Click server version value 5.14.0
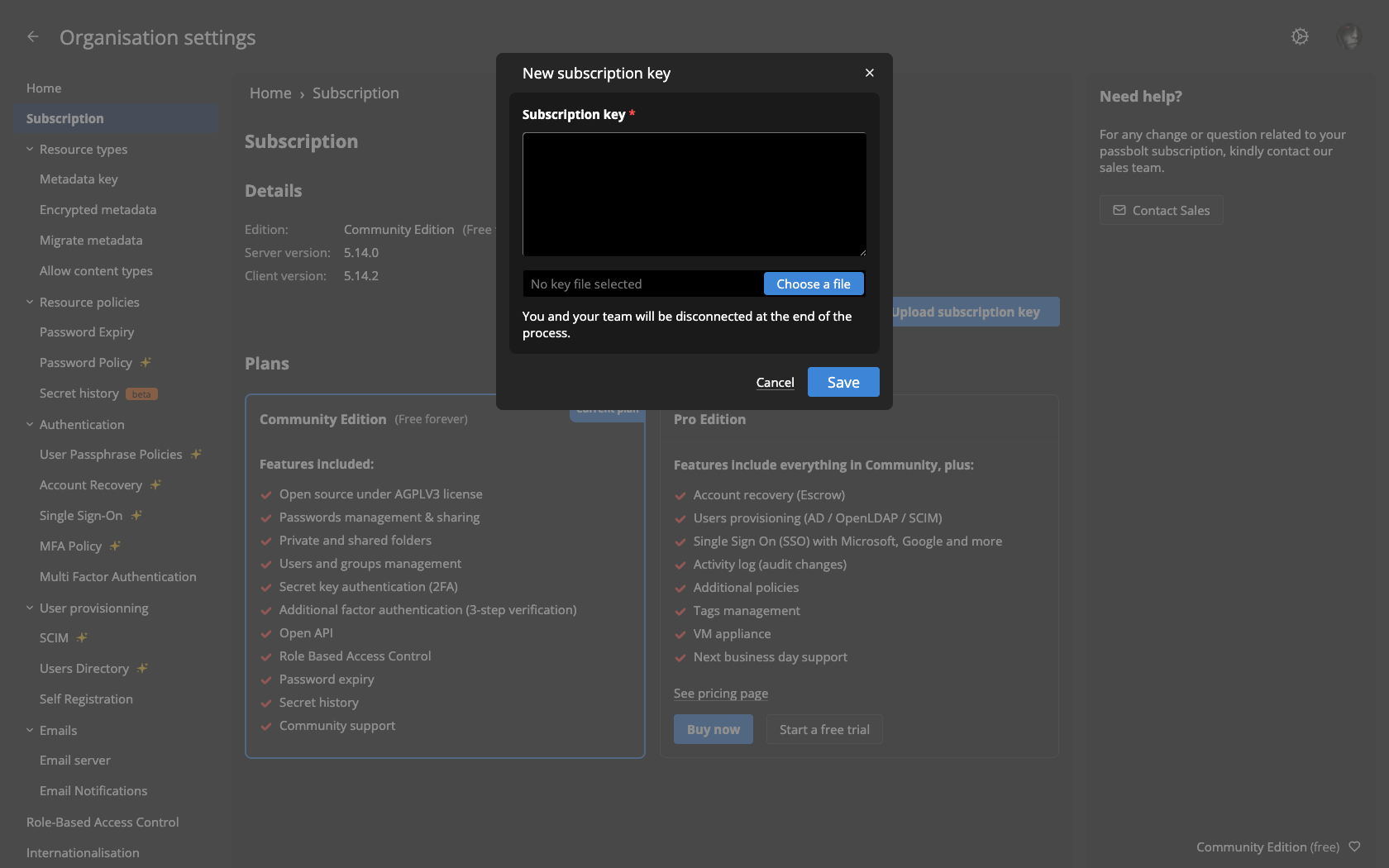This screenshot has height=868, width=1389. 361,252
